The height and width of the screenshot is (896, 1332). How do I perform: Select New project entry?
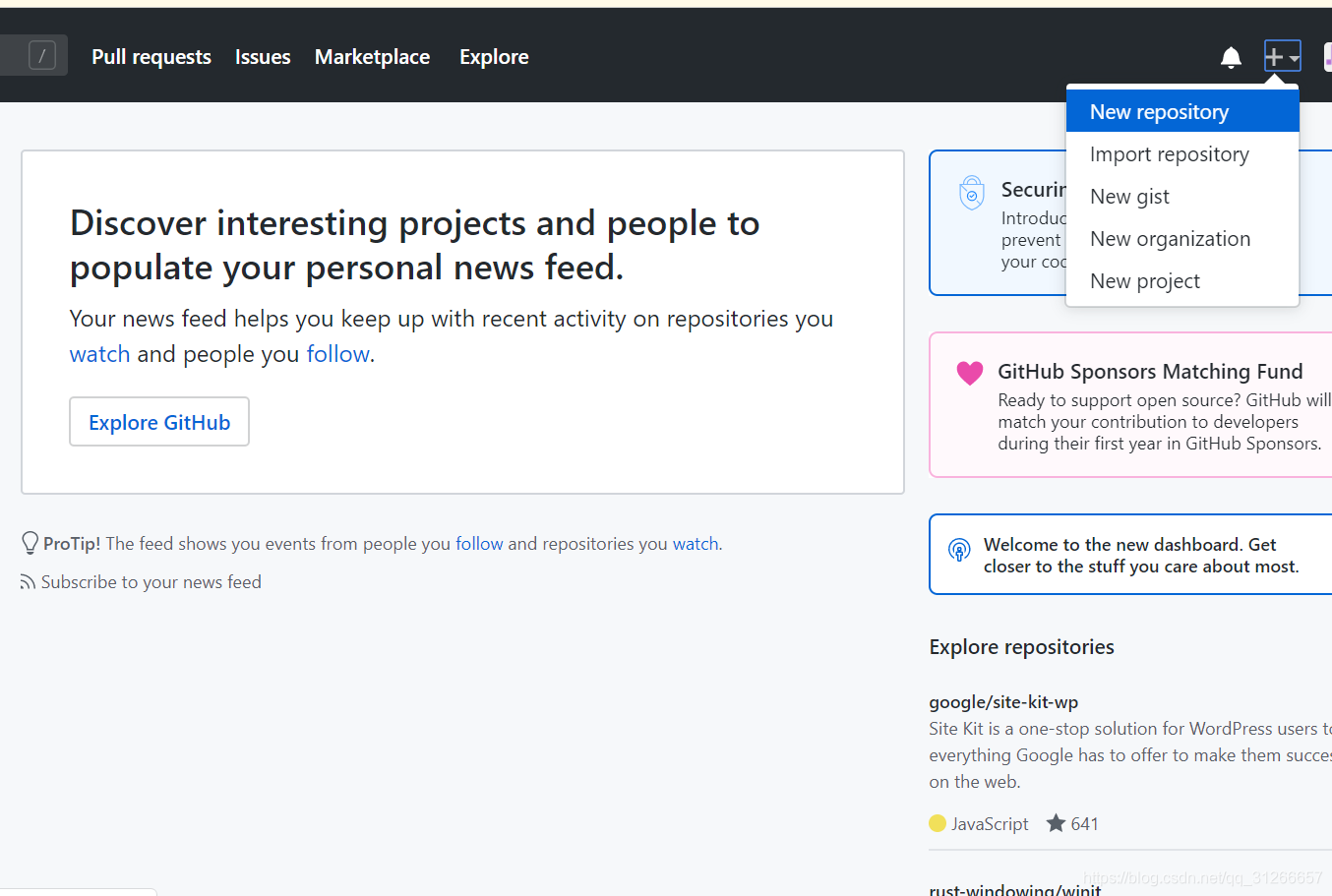pos(1182,281)
